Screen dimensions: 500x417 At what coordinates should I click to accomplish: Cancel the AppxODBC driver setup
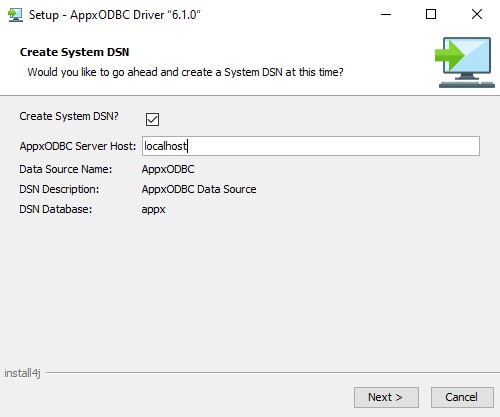coord(462,397)
